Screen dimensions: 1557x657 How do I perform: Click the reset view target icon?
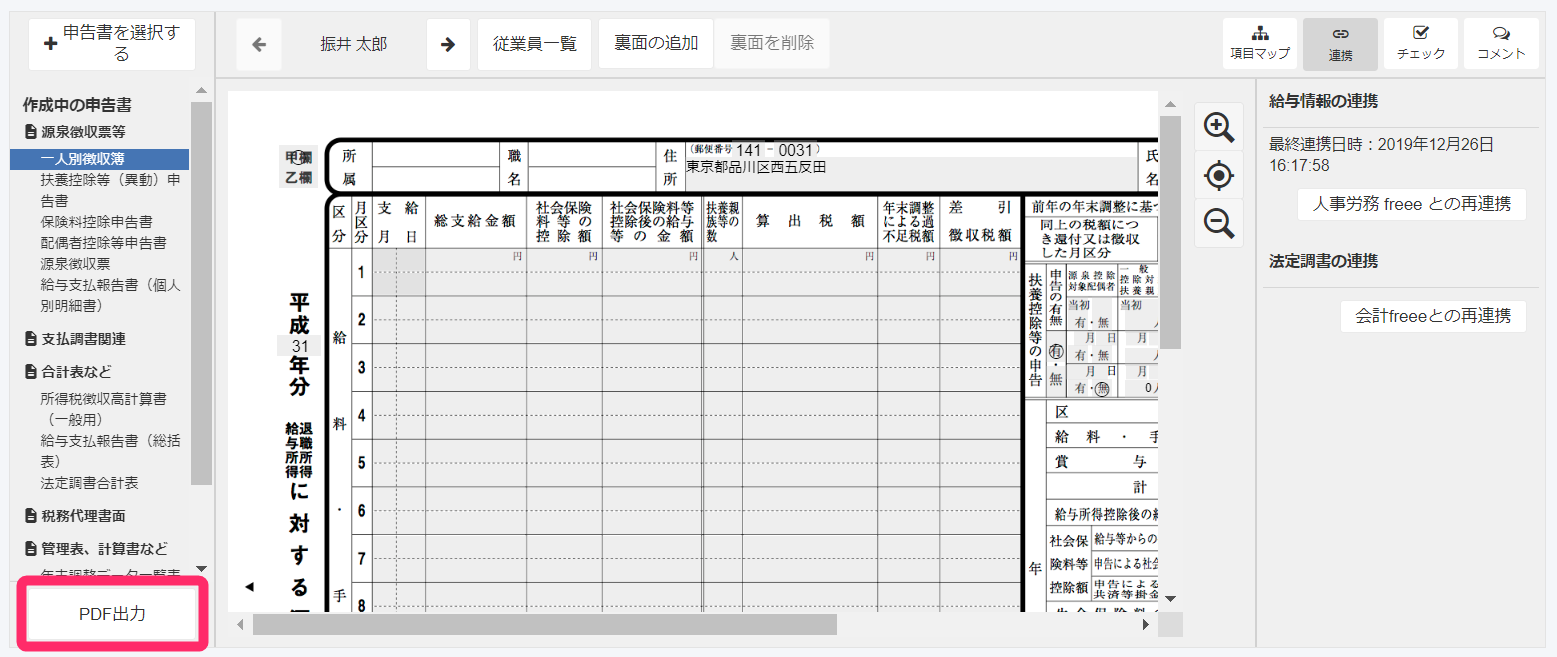pos(1218,176)
